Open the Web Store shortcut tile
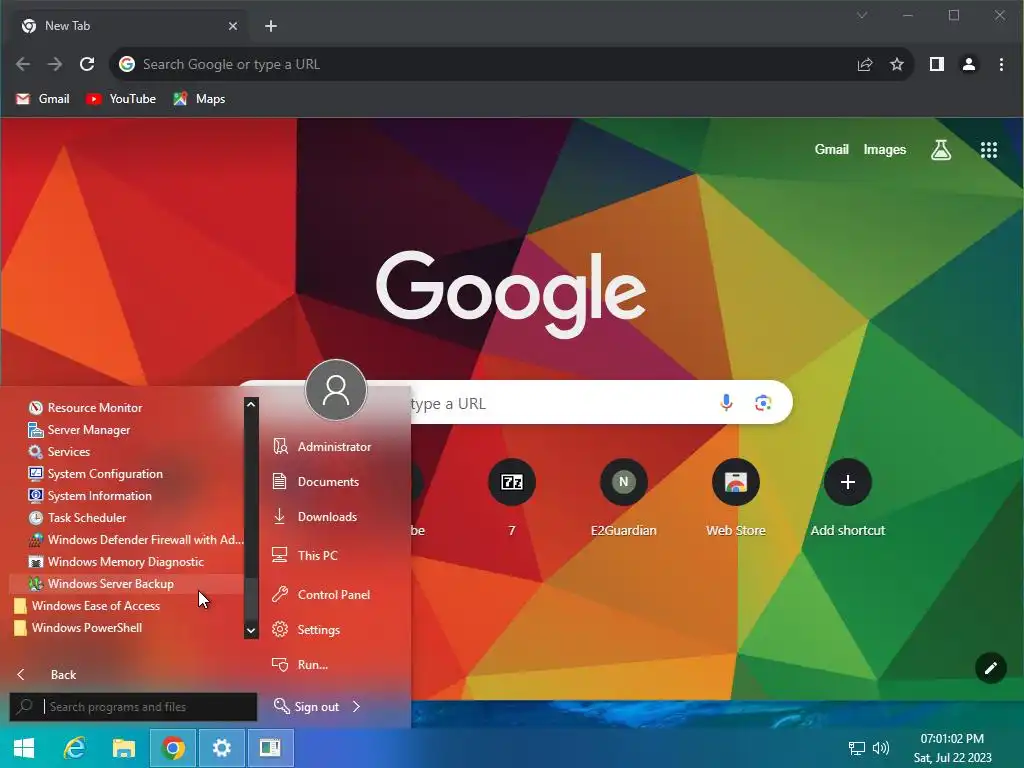Viewport: 1024px width, 768px height. (736, 498)
